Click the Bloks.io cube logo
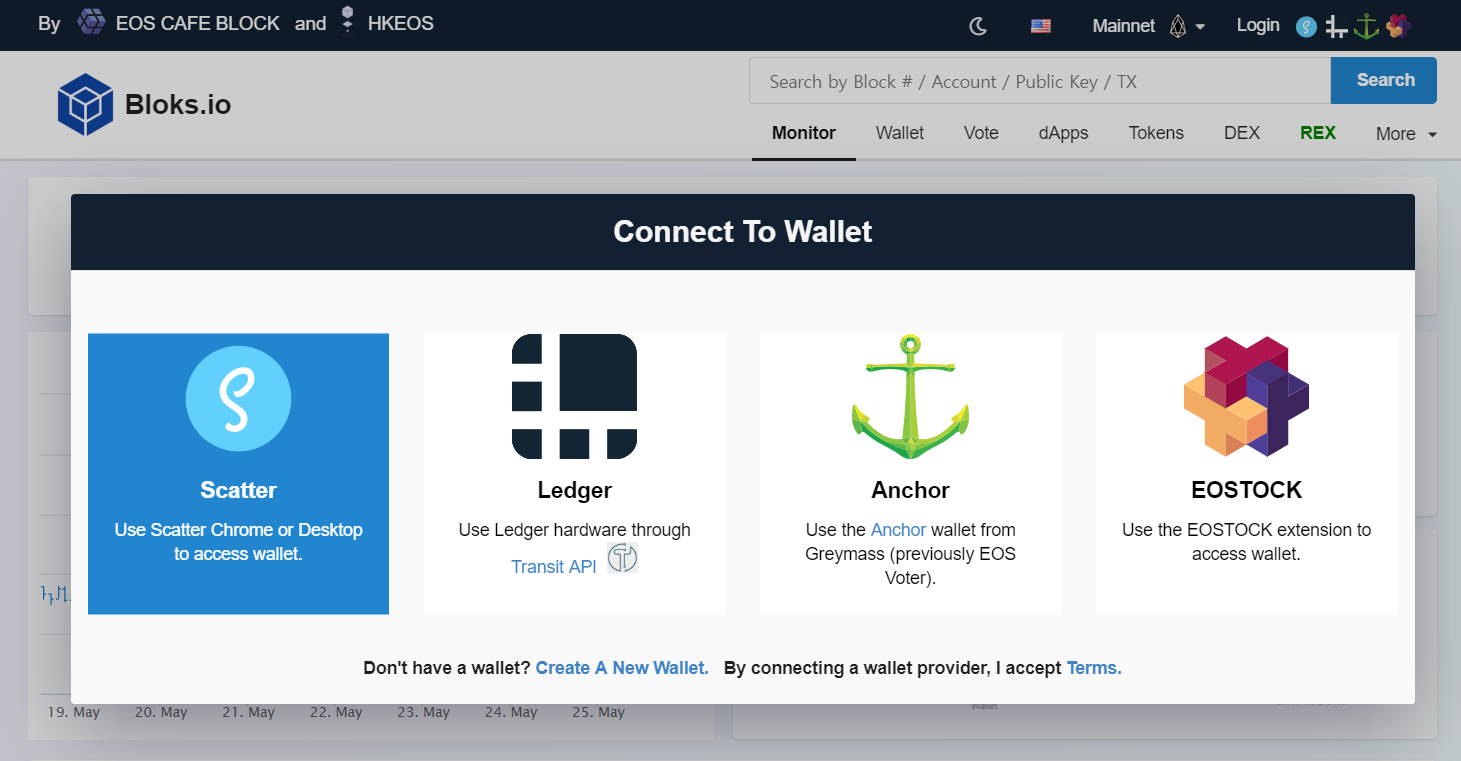Viewport: 1461px width, 761px height. tap(85, 104)
